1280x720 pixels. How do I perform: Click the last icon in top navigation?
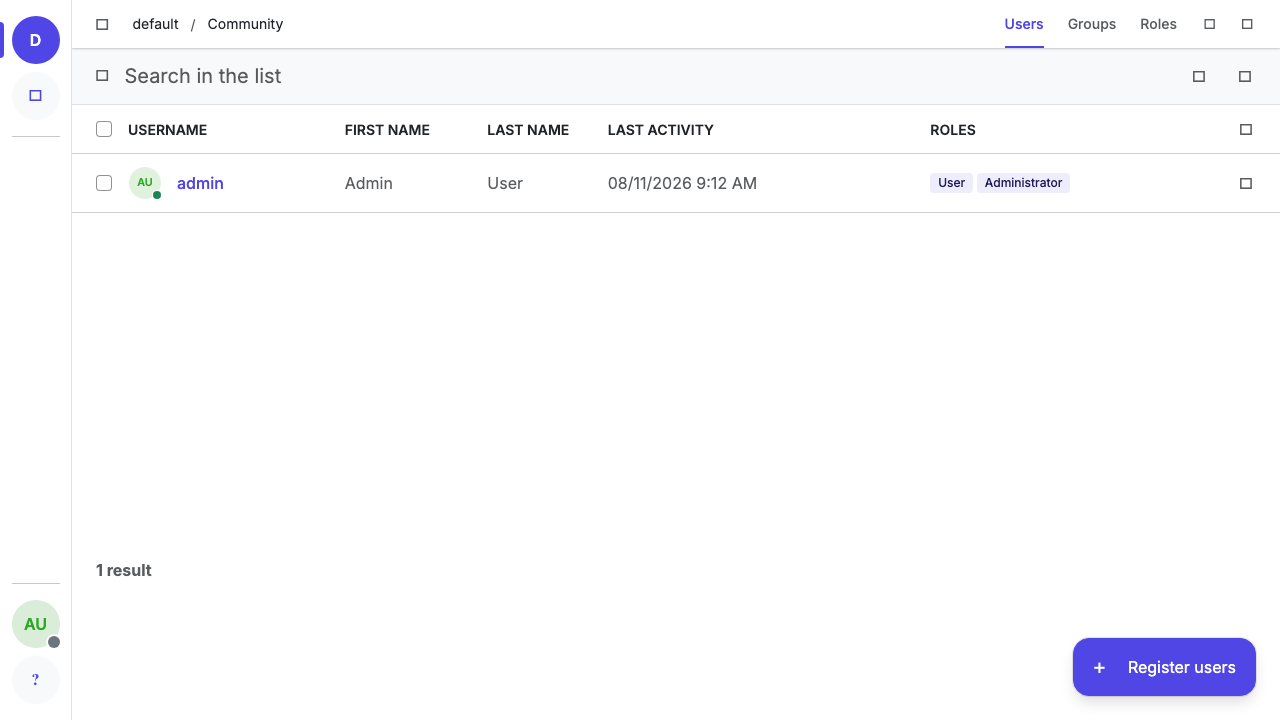tap(1247, 24)
